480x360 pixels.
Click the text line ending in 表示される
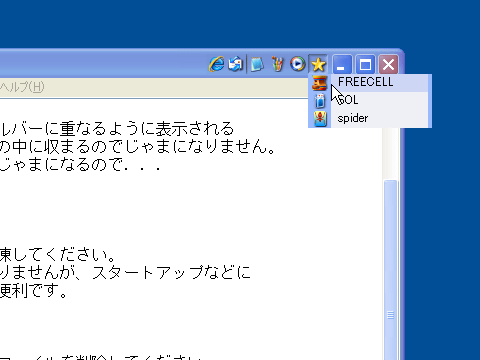(117, 129)
